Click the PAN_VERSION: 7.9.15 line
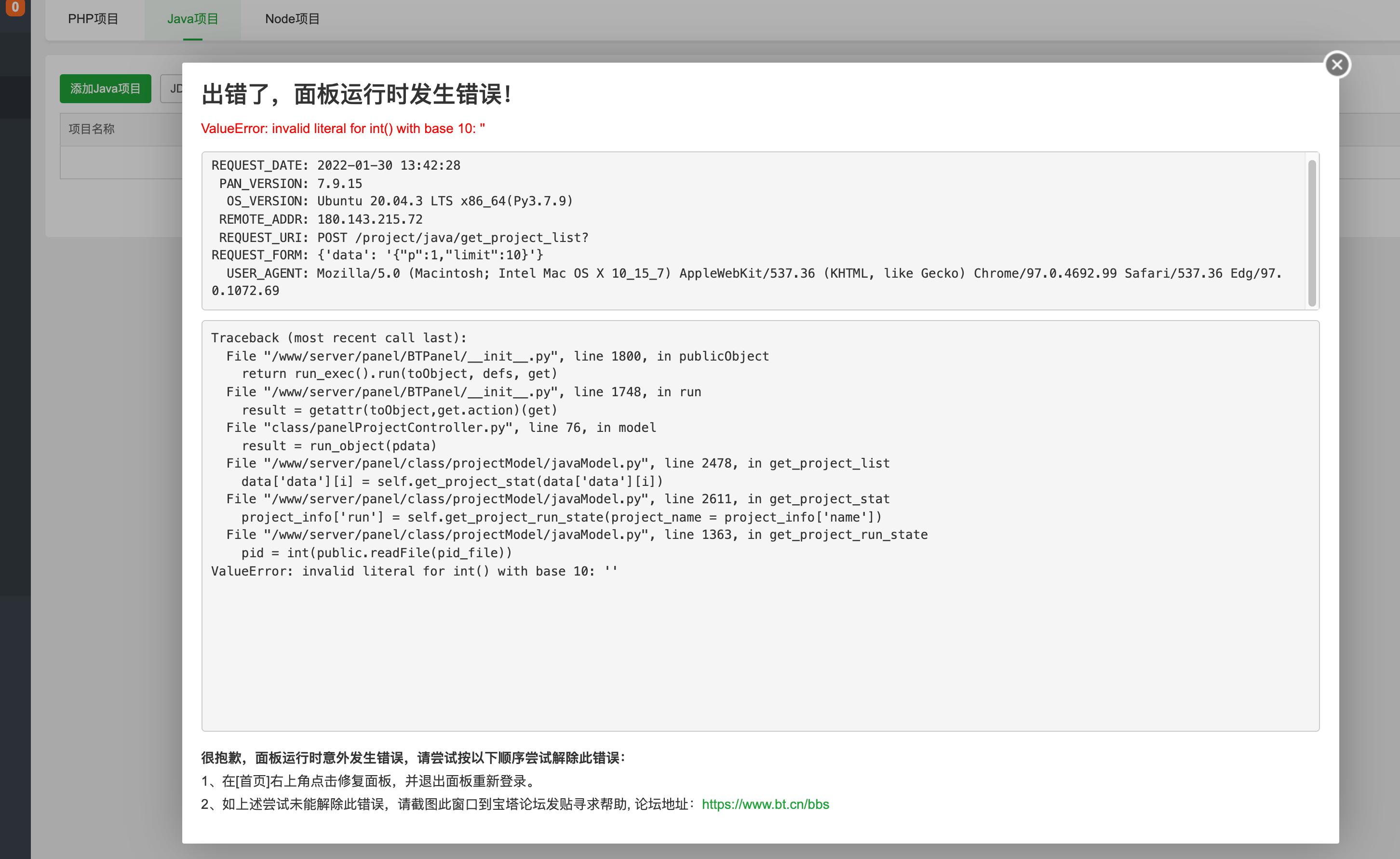Screen dimensions: 1400x859 290,184
